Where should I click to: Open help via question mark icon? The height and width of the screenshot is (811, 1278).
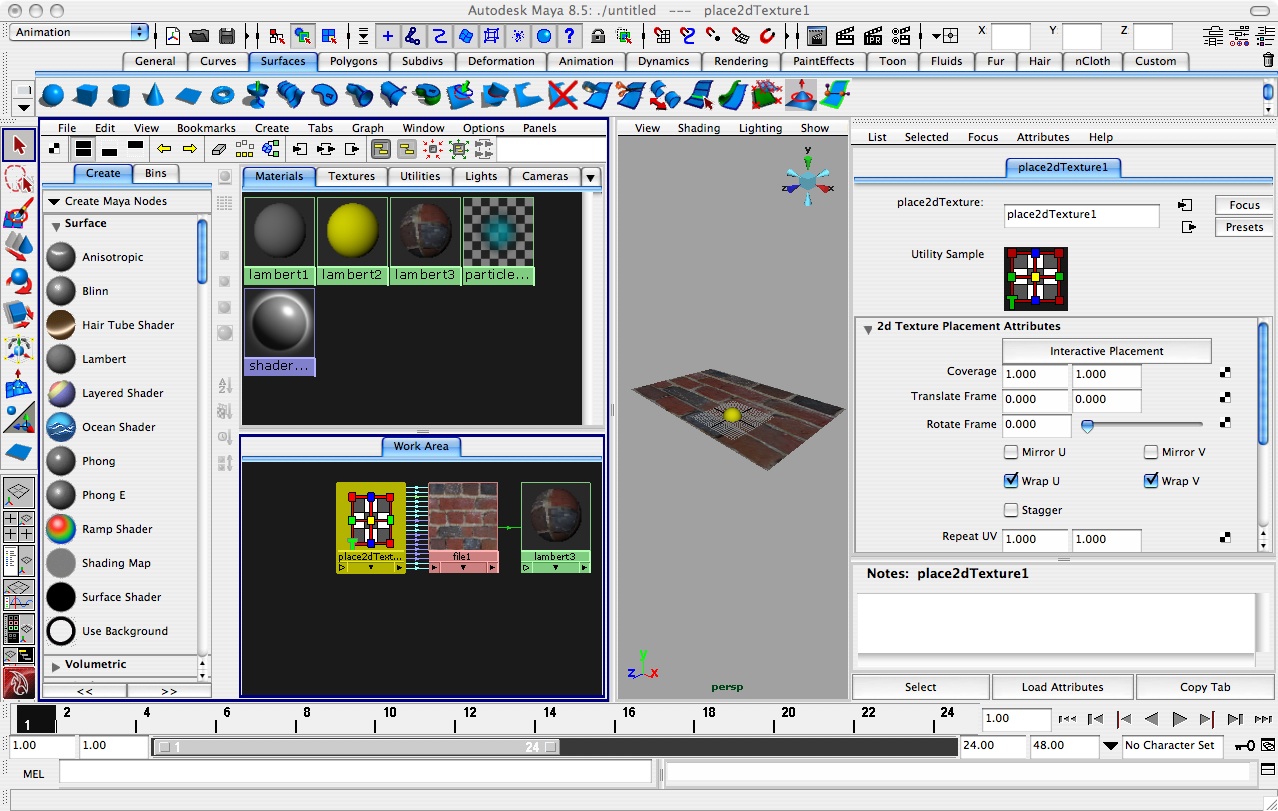569,36
